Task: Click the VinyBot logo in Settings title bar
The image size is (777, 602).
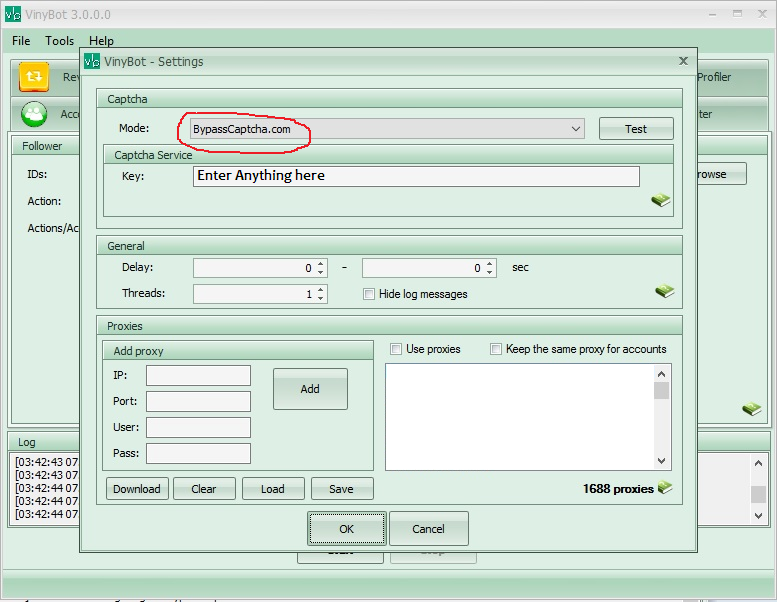Action: click(x=92, y=61)
